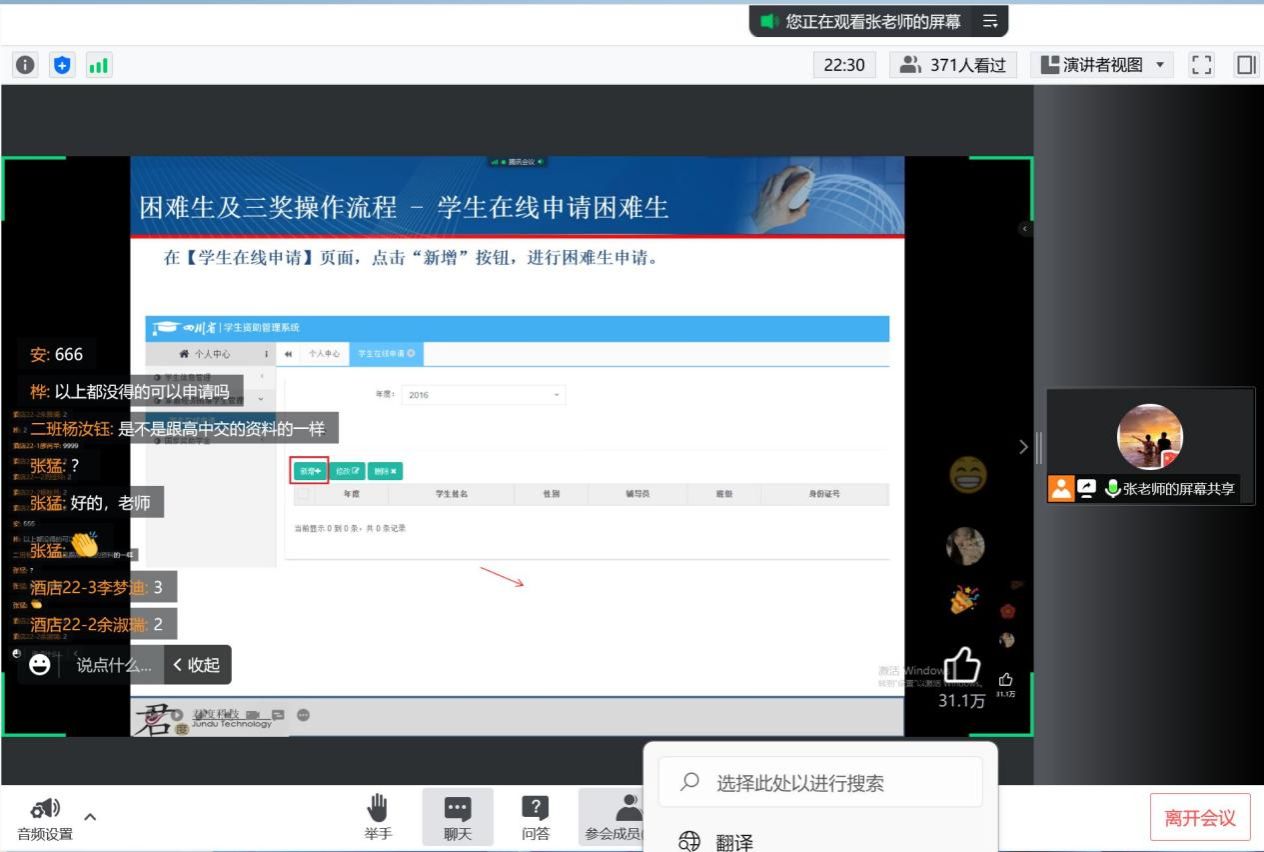Open meeting info icon

[25, 65]
